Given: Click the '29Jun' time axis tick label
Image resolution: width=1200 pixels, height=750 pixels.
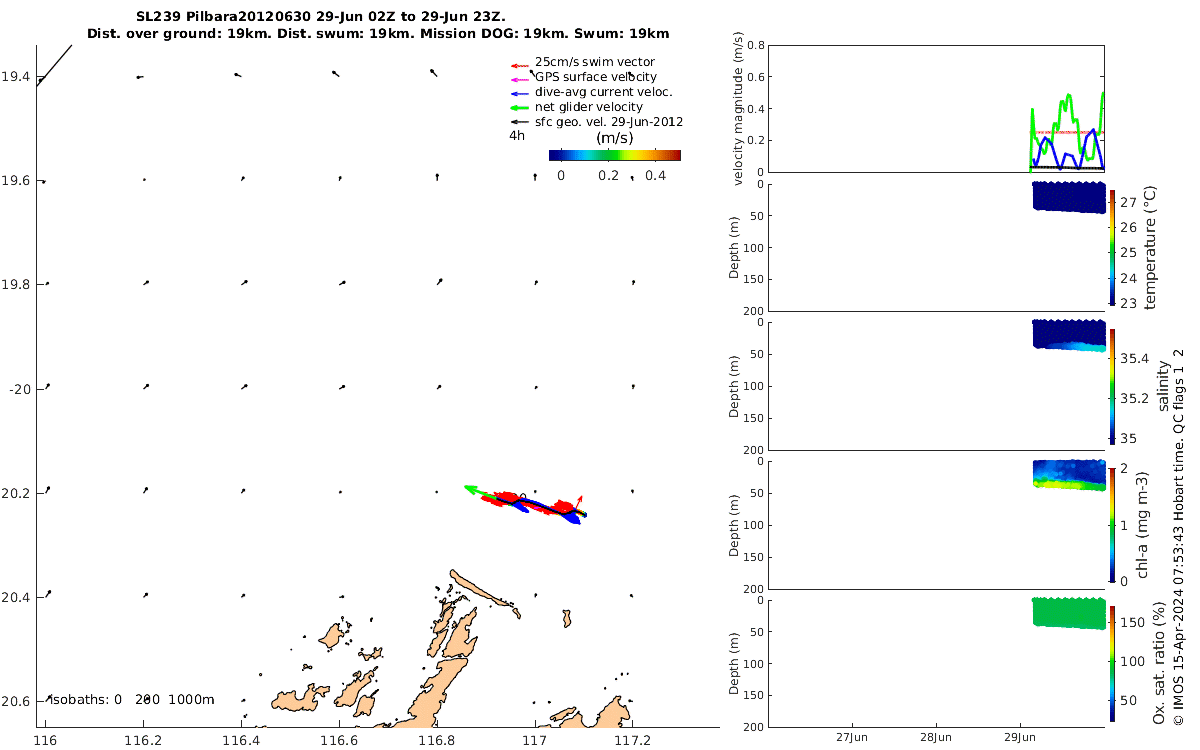Looking at the screenshot, I should [1019, 736].
